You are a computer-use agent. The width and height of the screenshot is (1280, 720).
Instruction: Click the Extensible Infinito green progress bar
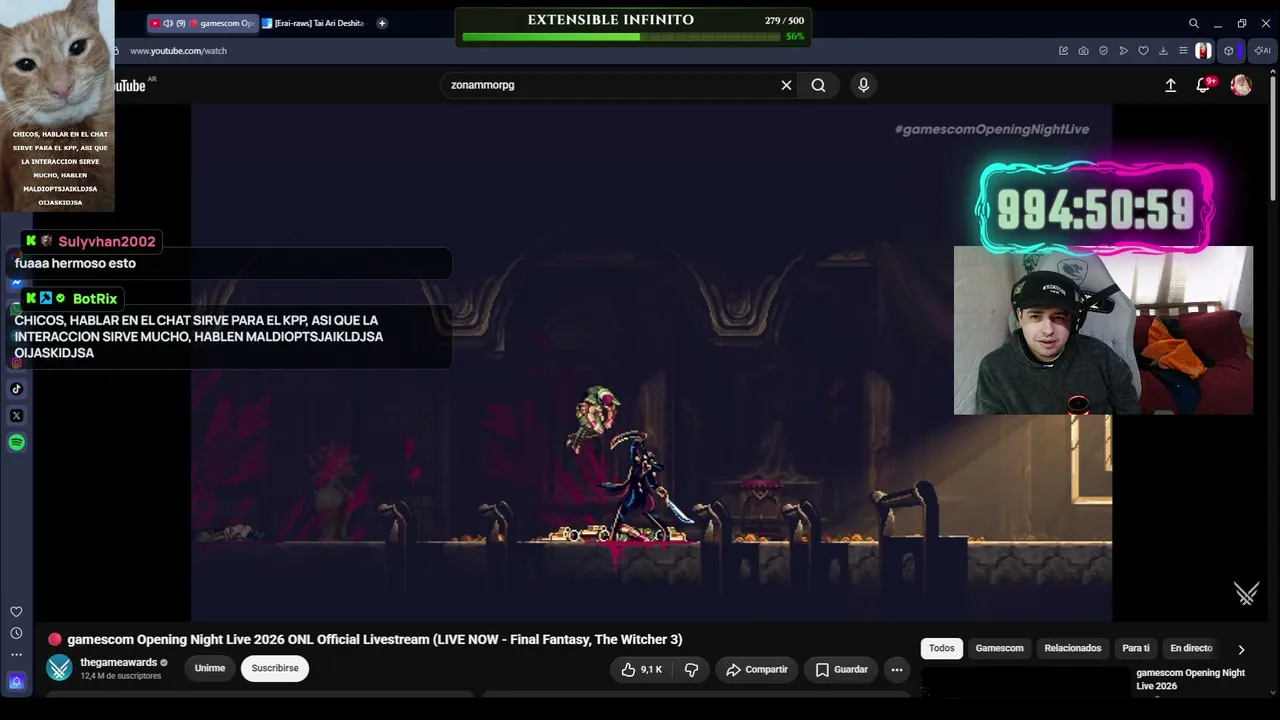621,37
